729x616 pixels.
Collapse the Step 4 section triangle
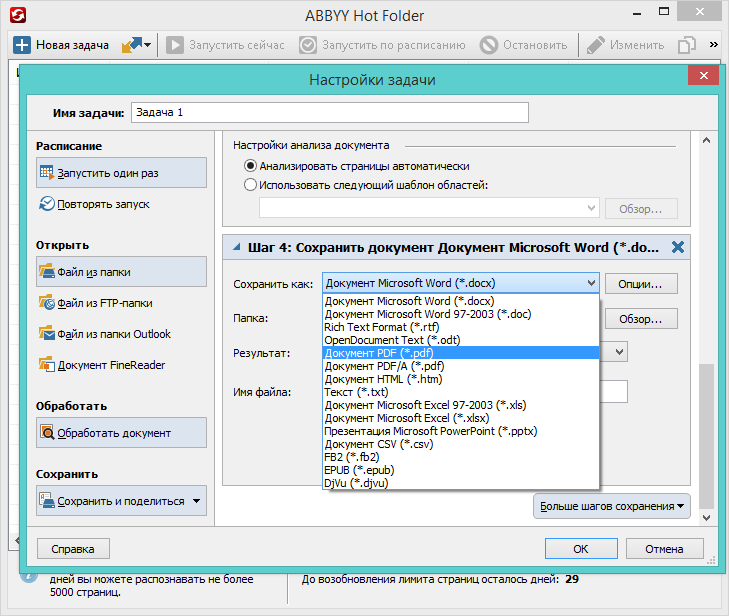pos(237,247)
